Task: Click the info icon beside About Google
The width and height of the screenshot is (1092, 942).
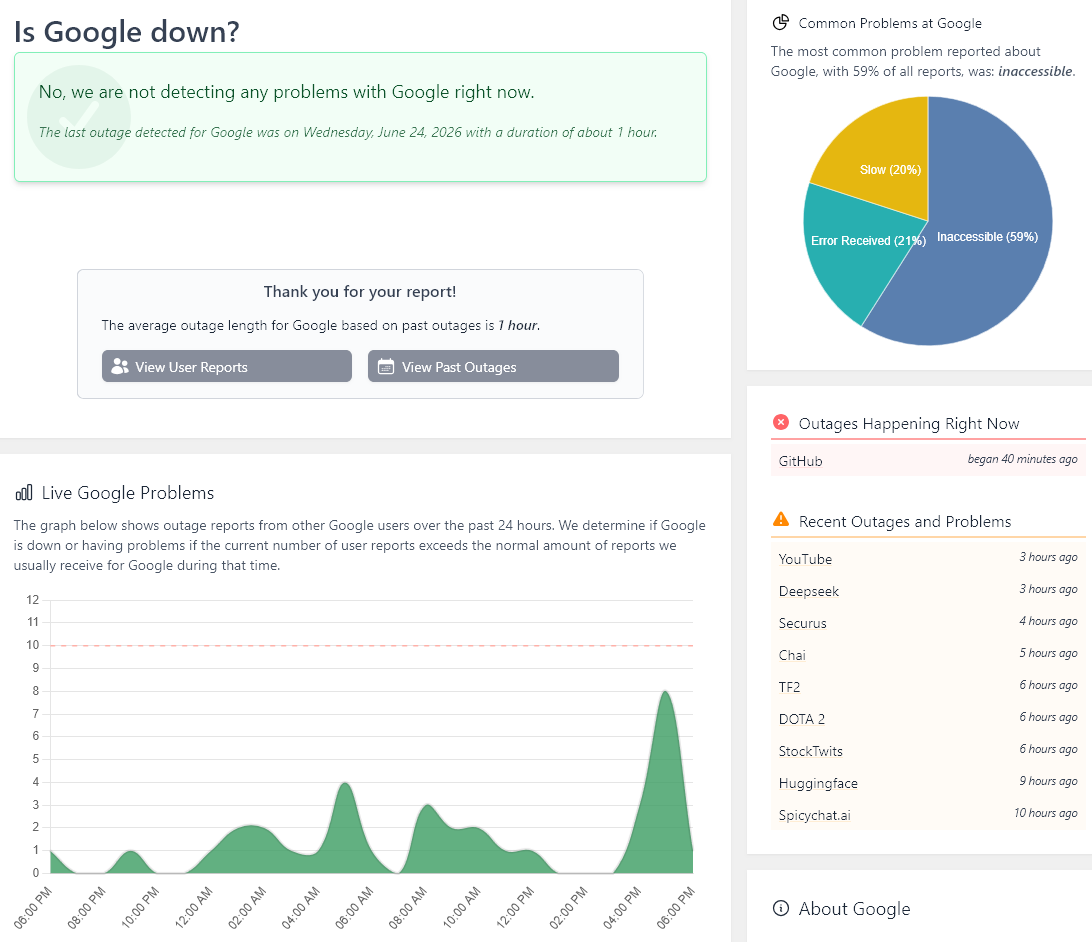Action: 781,908
